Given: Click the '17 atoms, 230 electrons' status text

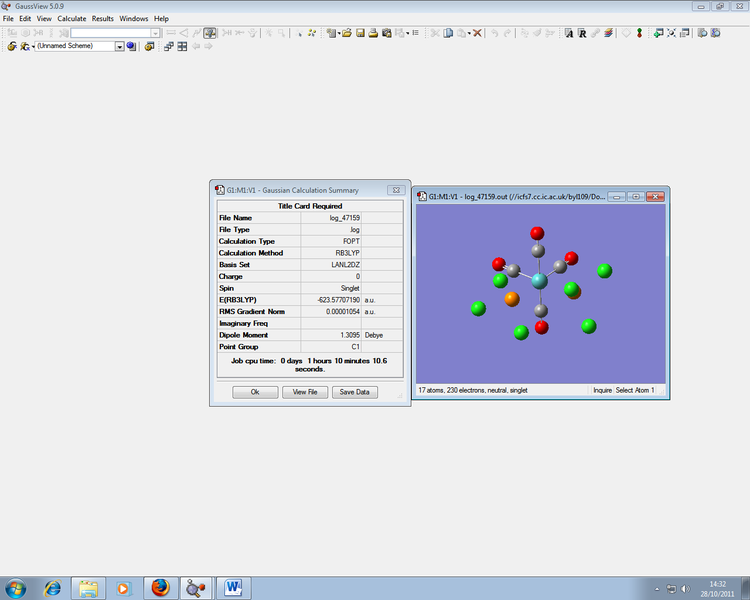Looking at the screenshot, I should tap(473, 390).
